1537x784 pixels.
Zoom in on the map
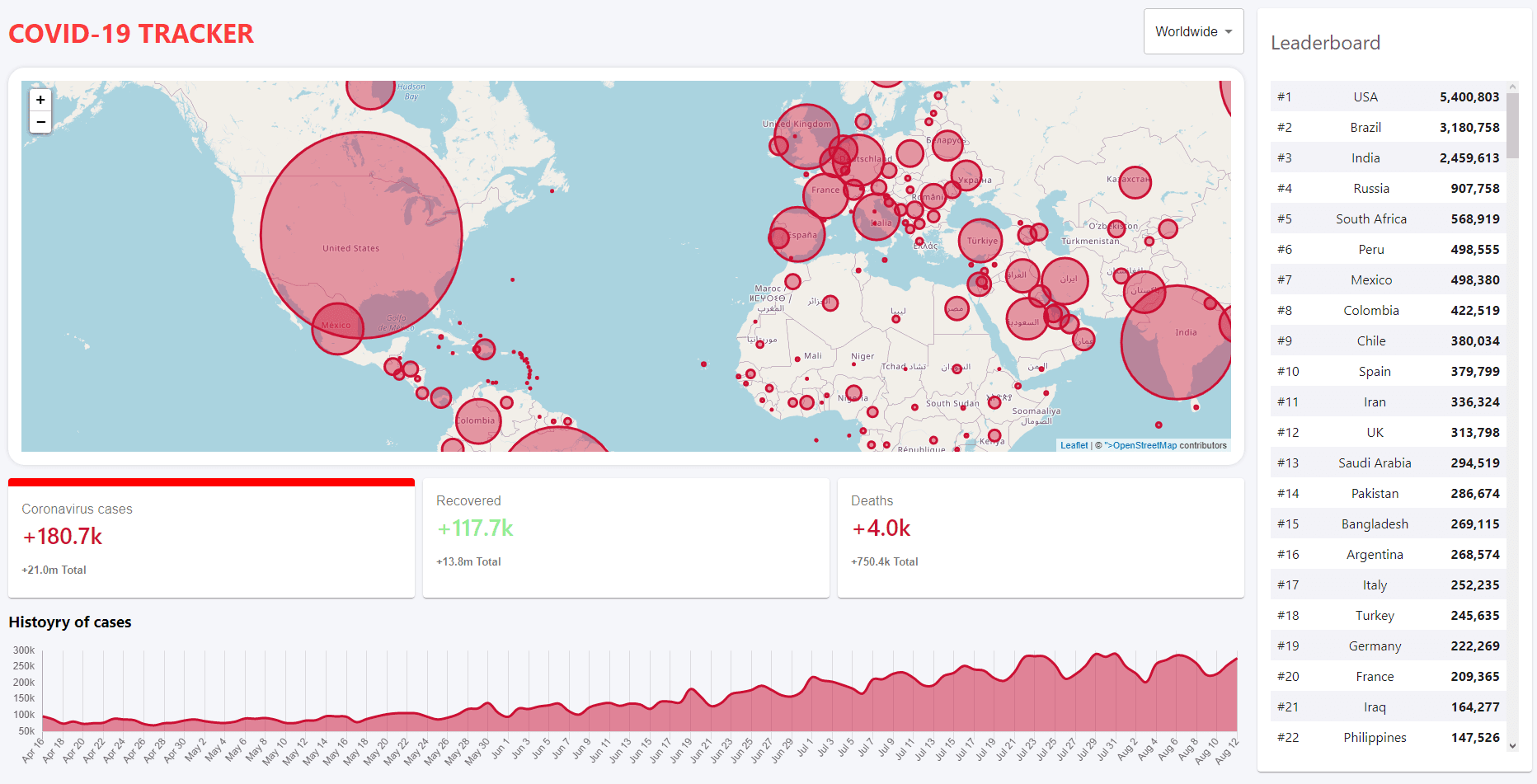click(40, 100)
